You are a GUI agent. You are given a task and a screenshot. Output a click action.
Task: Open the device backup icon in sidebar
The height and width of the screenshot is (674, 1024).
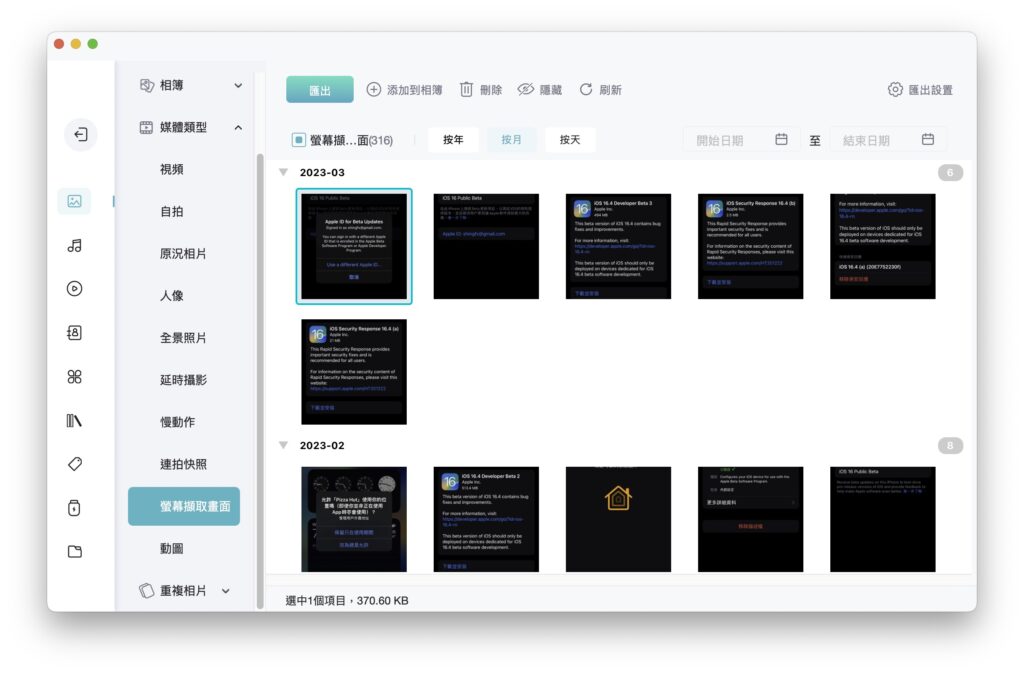coord(74,508)
